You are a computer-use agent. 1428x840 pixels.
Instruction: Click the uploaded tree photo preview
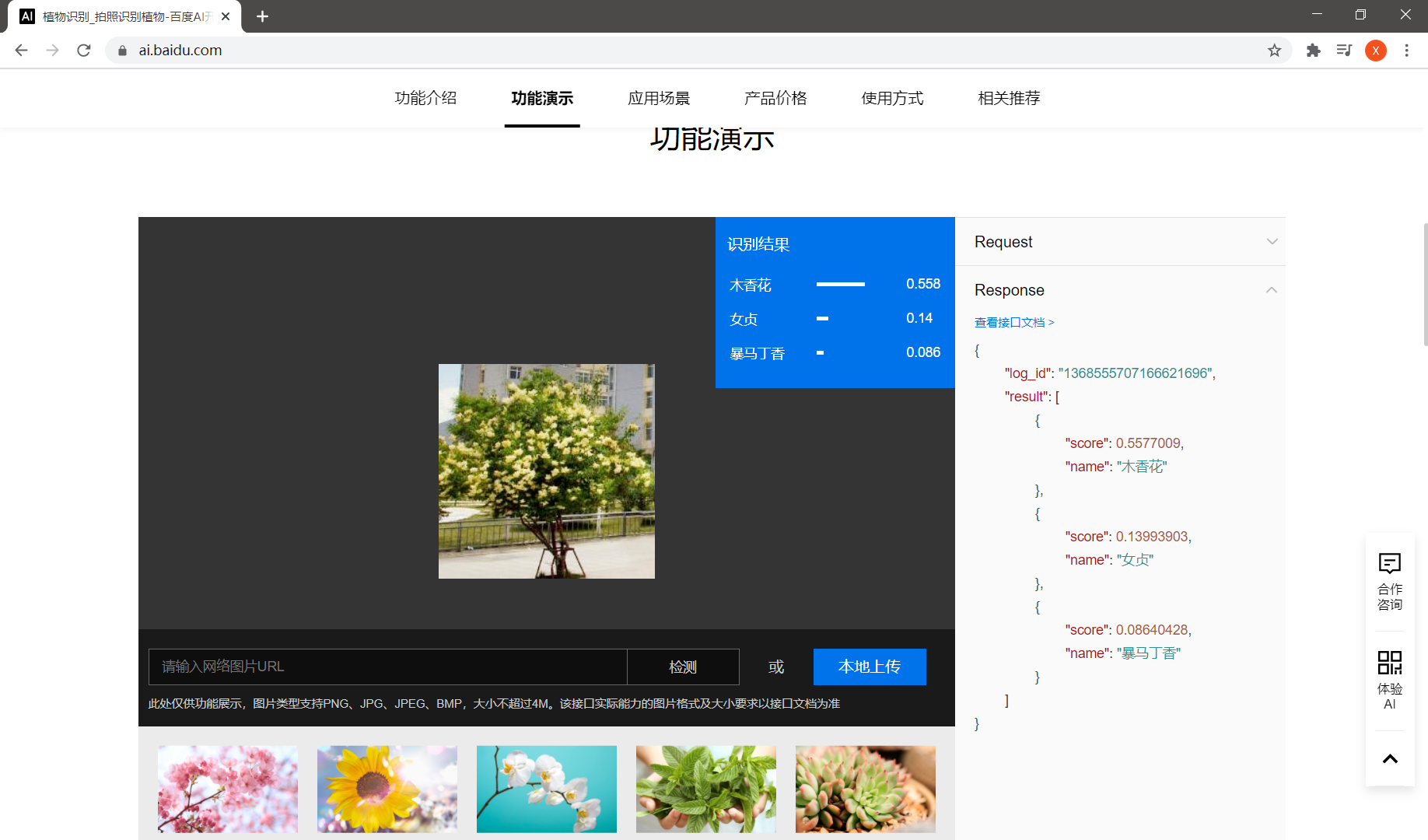click(x=547, y=471)
